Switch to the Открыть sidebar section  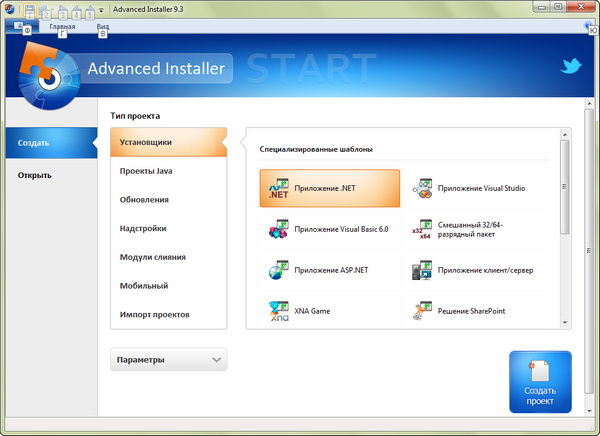click(x=35, y=176)
